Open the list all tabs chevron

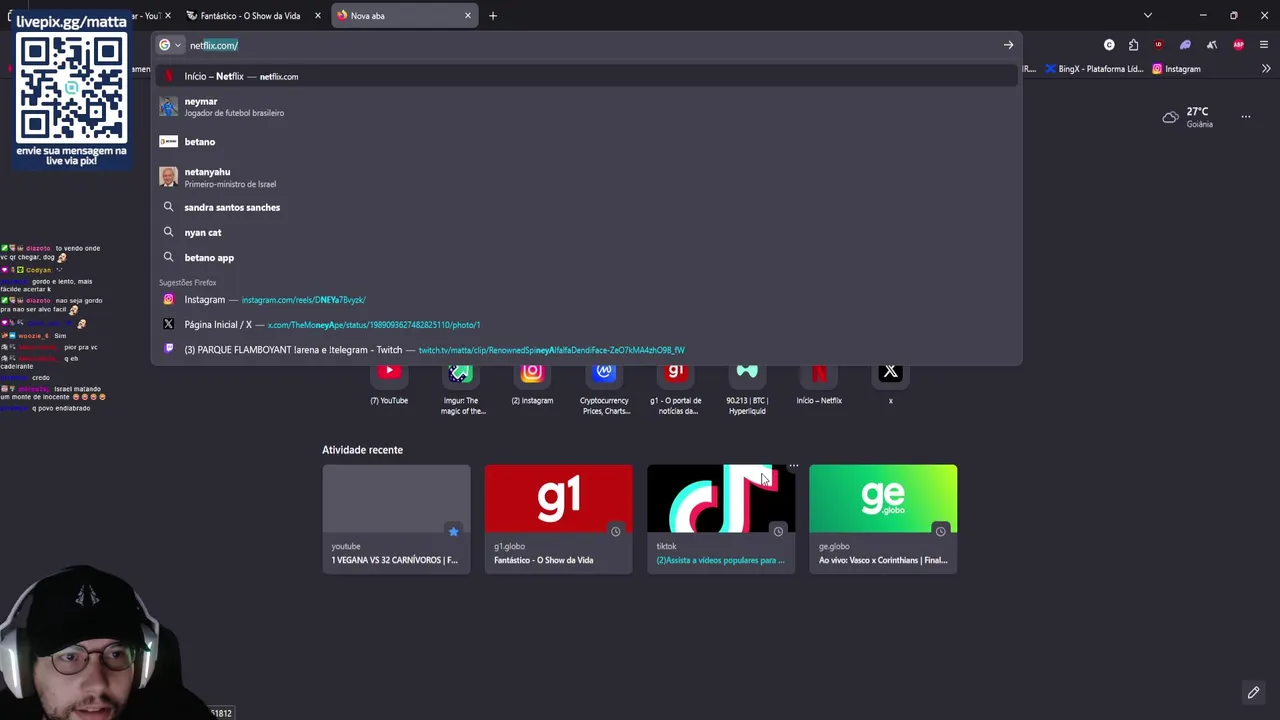1148,16
